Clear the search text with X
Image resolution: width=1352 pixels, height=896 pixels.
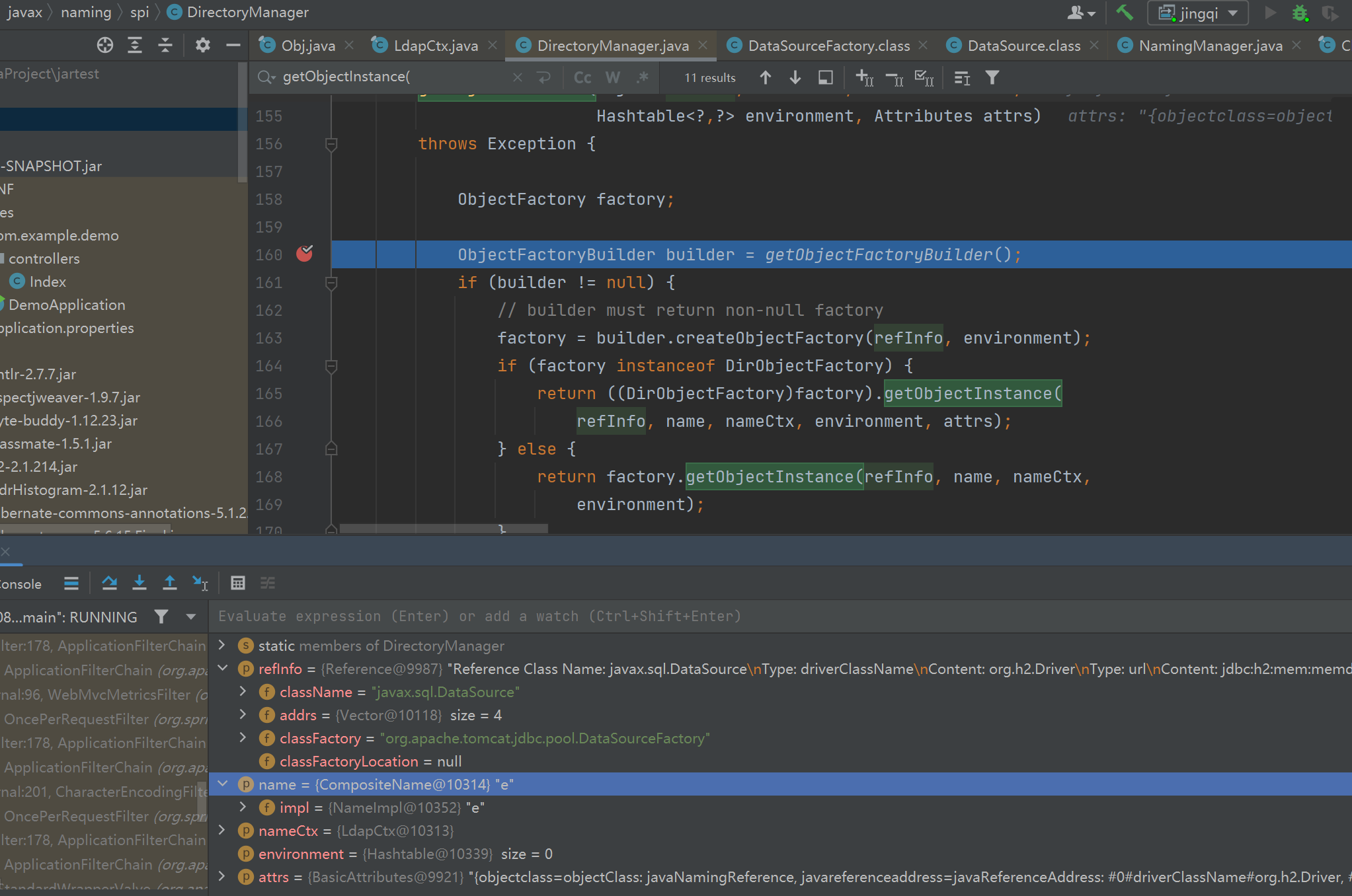[x=518, y=78]
